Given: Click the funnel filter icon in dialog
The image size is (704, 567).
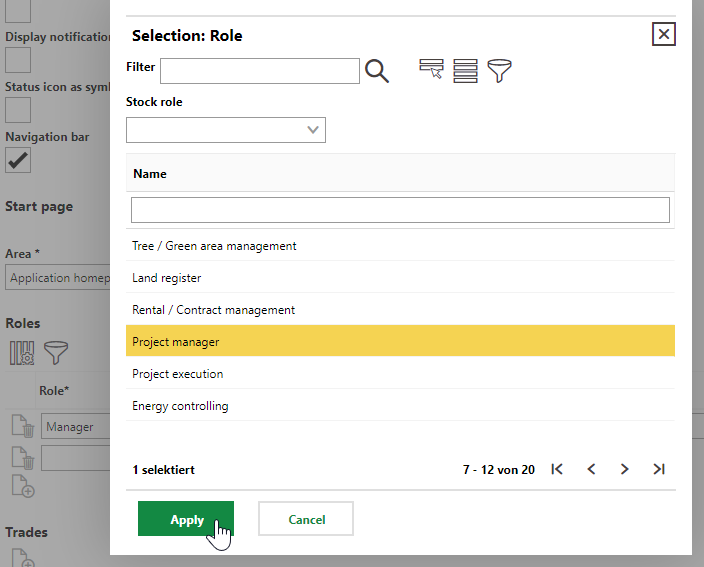Looking at the screenshot, I should pos(499,70).
